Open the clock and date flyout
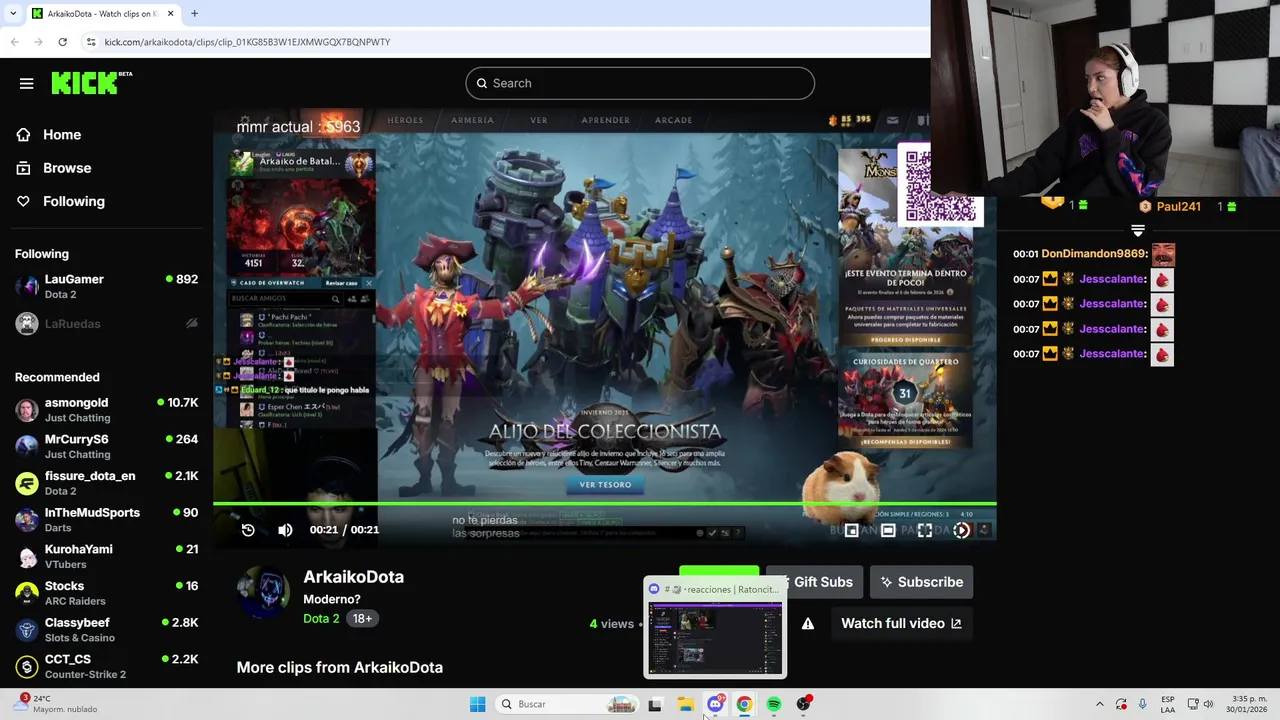The image size is (1280, 720). (x=1246, y=704)
